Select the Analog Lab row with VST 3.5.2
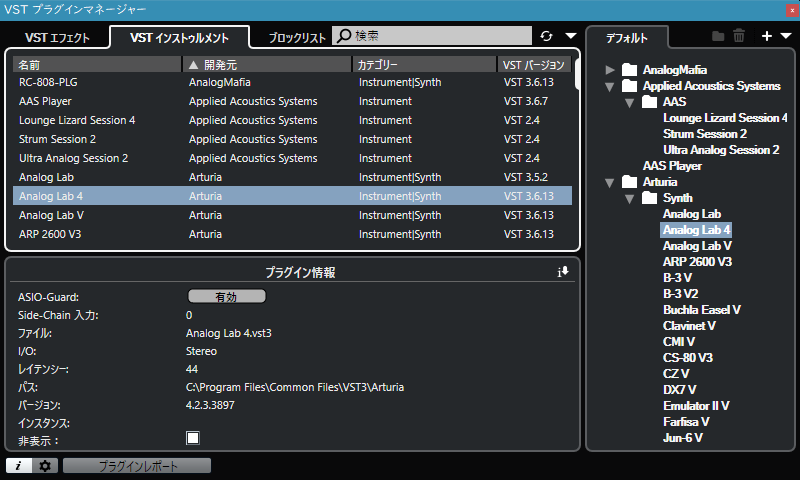800x480 pixels. point(292,177)
